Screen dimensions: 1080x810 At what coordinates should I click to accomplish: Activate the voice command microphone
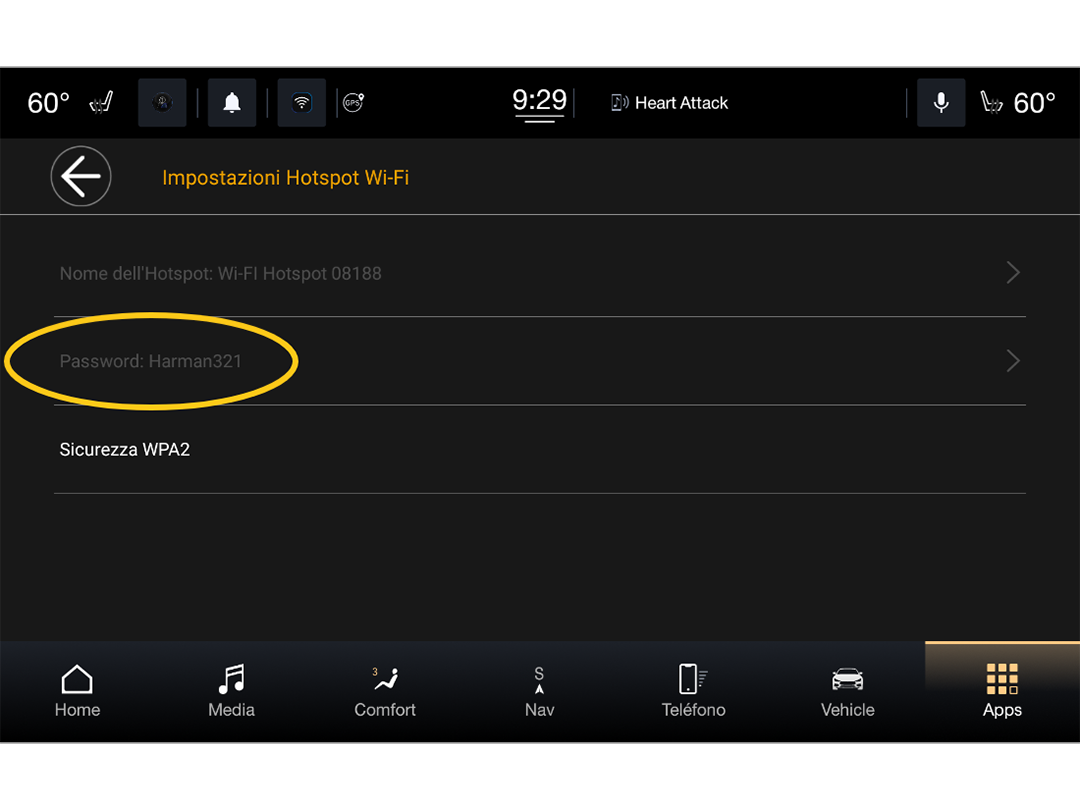pos(941,103)
